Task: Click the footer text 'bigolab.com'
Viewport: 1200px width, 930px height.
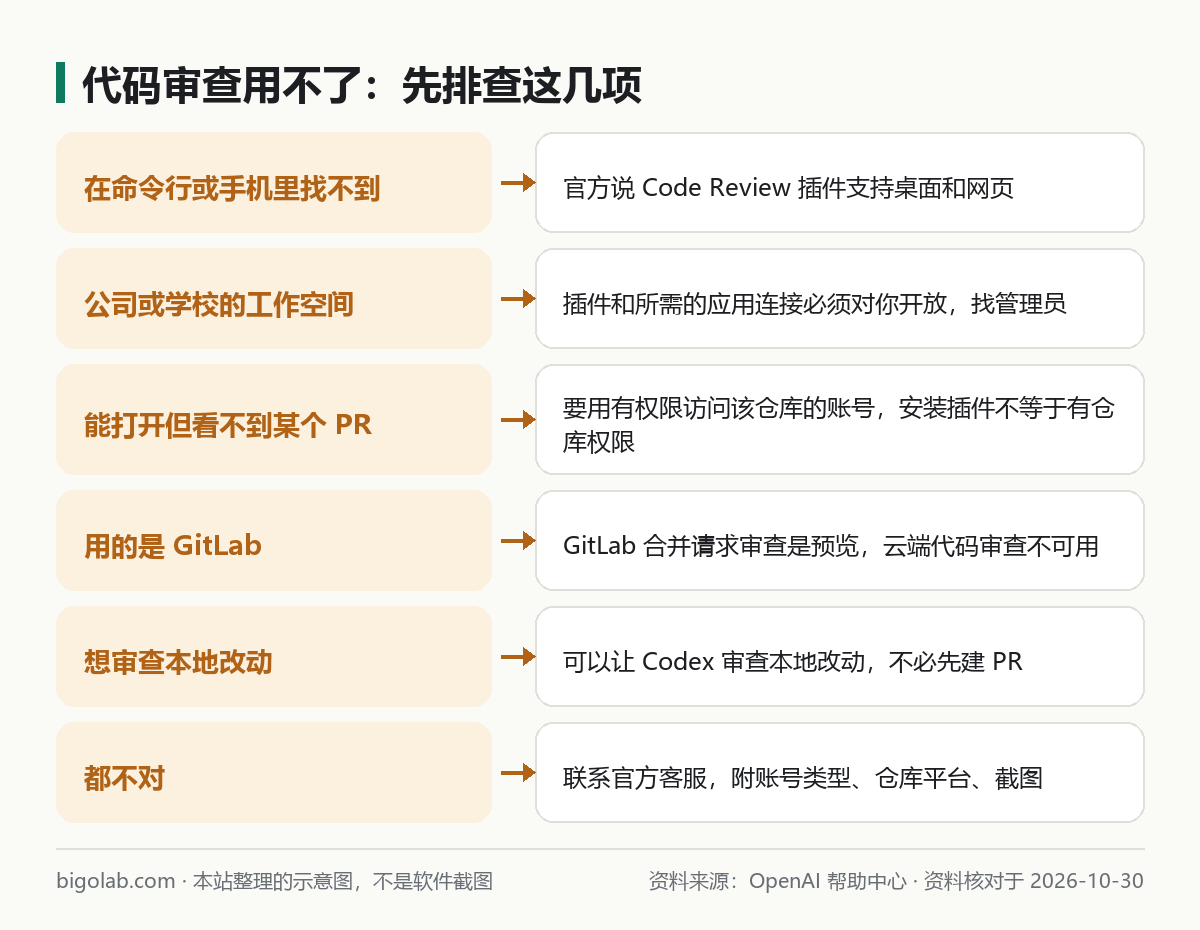Action: click(x=116, y=881)
